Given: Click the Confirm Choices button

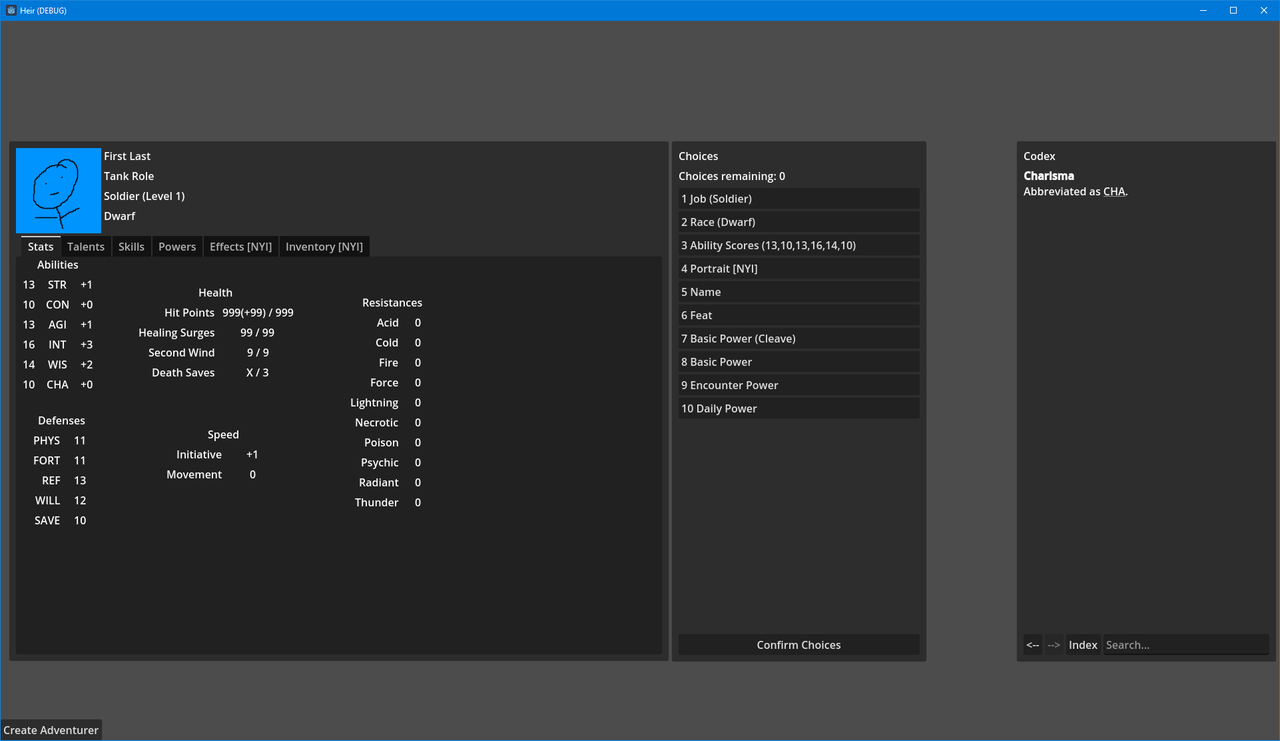Looking at the screenshot, I should 799,645.
